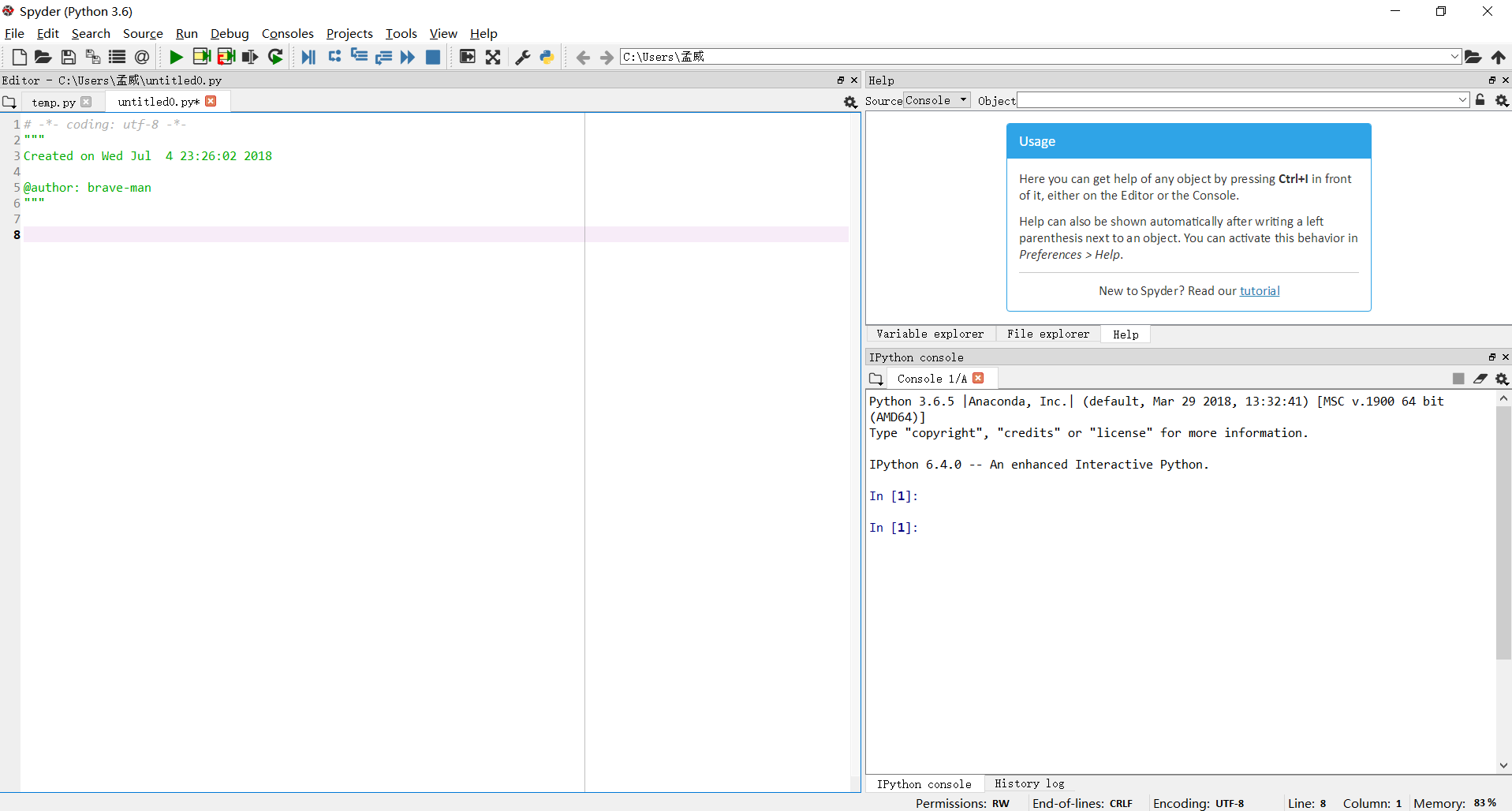Run the selection or current line icon

tap(250, 57)
